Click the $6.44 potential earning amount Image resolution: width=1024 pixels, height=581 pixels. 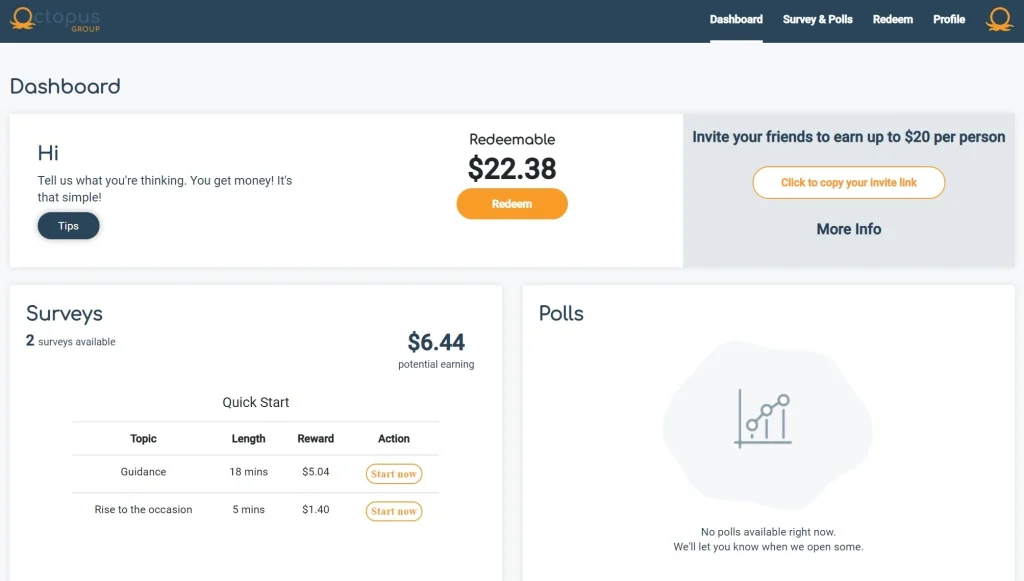(x=436, y=343)
